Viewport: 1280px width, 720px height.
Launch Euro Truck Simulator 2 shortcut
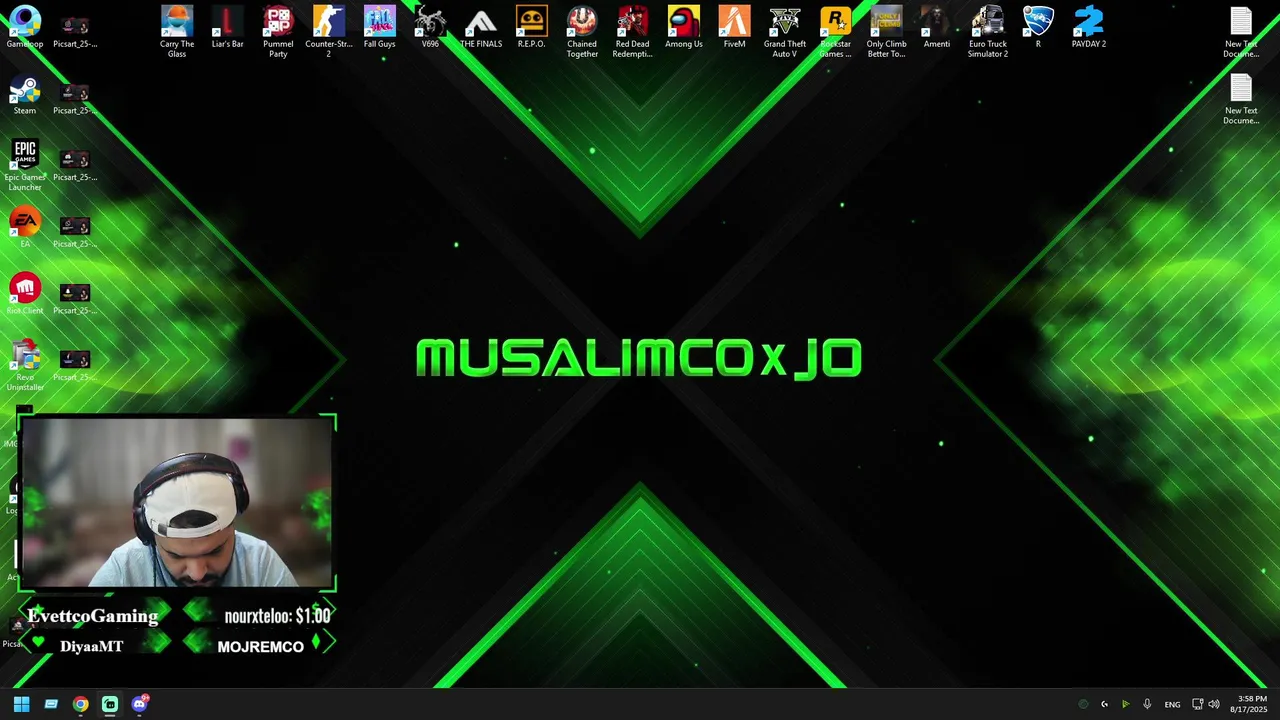988,32
